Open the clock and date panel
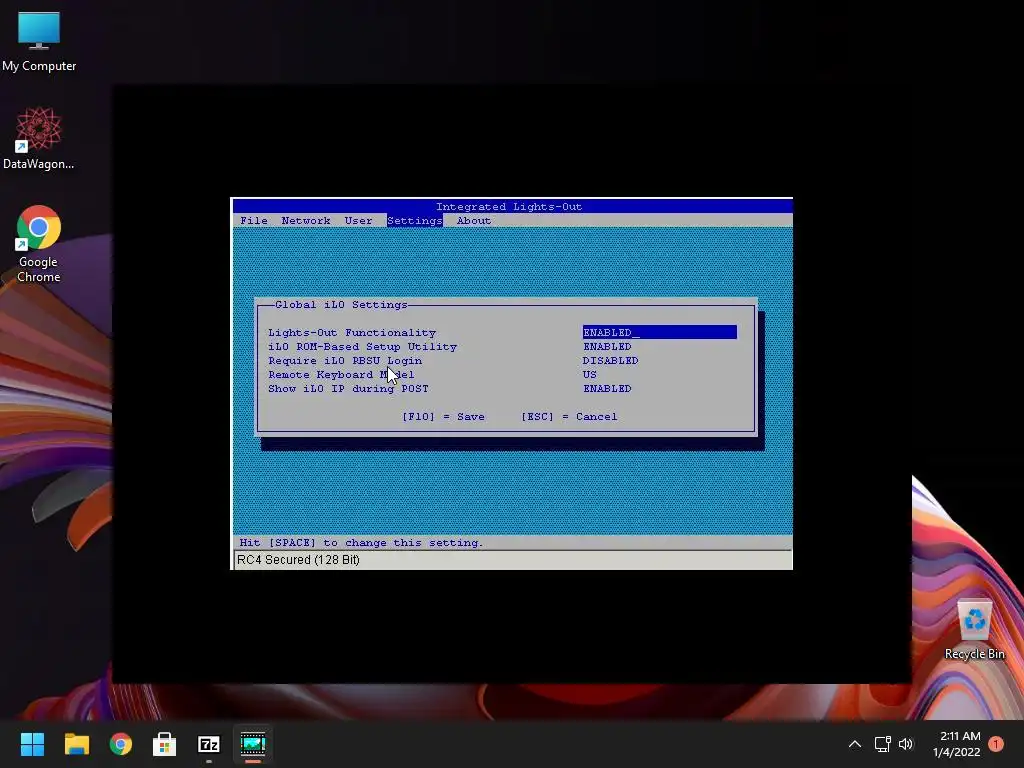The height and width of the screenshot is (768, 1024). [957, 744]
